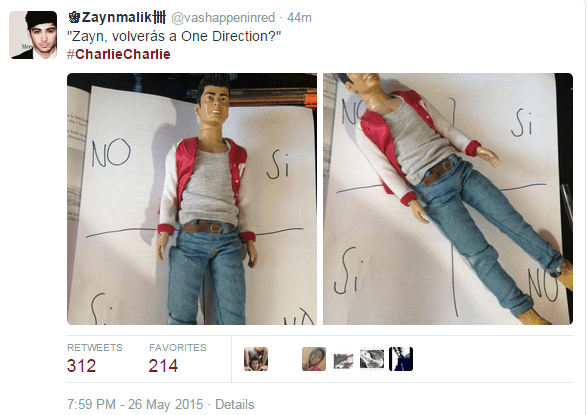This screenshot has height=415, width=587.
Task: Open first retweeter avatar with child's face
Action: pos(256,359)
